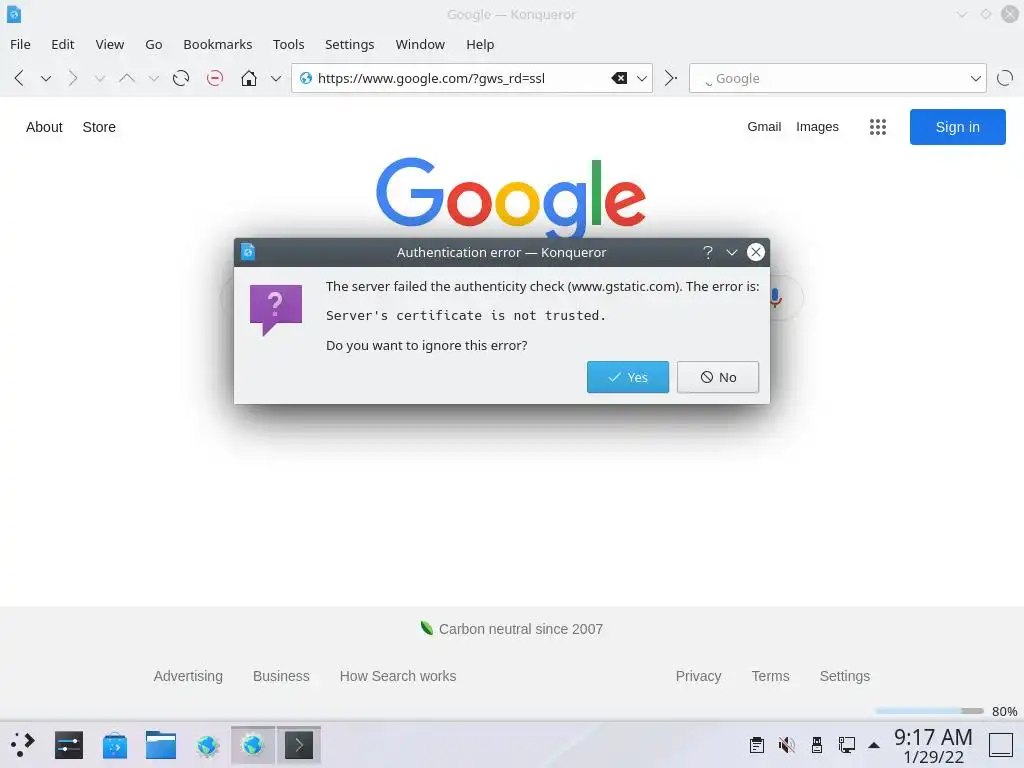Launch the pinned web browser globe icon
The width and height of the screenshot is (1024, 768).
coord(207,745)
